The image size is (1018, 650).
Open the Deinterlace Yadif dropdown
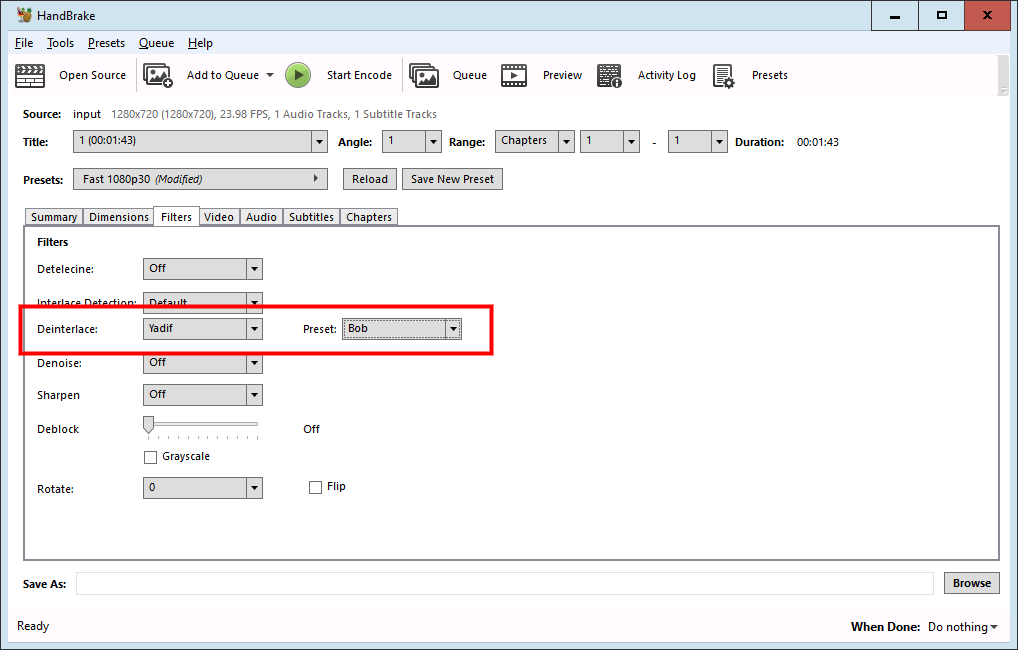203,329
